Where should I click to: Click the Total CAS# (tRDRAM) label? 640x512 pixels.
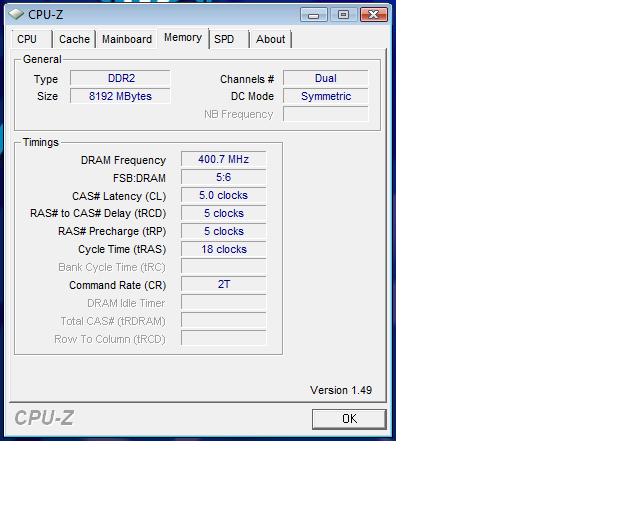click(113, 321)
